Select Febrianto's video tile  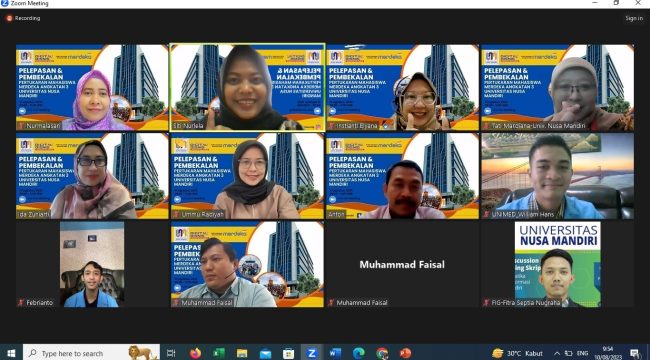[92, 264]
